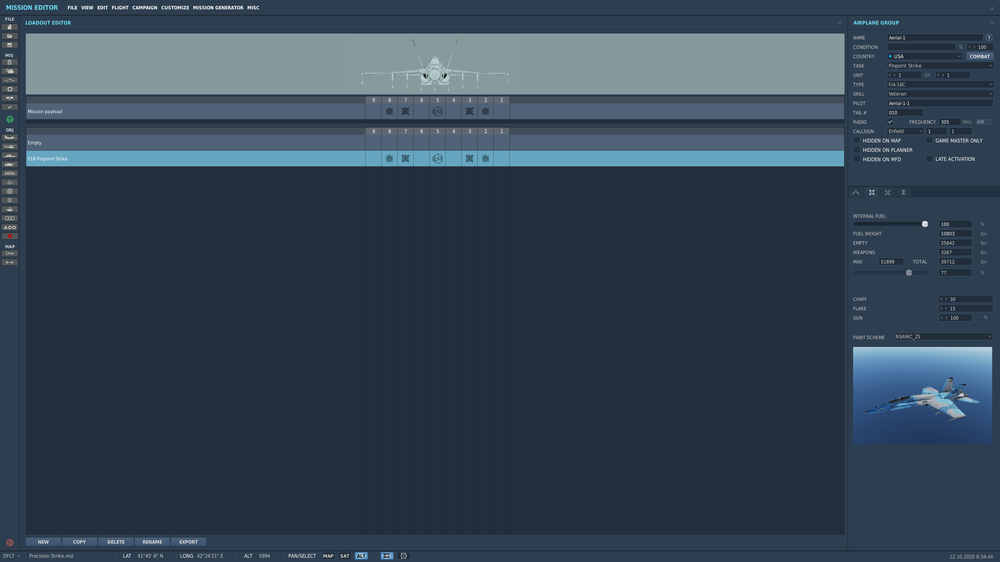Click the Chaff stepper arrows

pos(943,299)
